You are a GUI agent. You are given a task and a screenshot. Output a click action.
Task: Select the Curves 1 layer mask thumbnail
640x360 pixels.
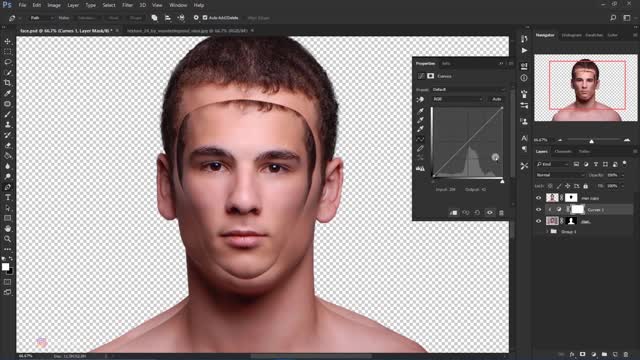click(577, 209)
